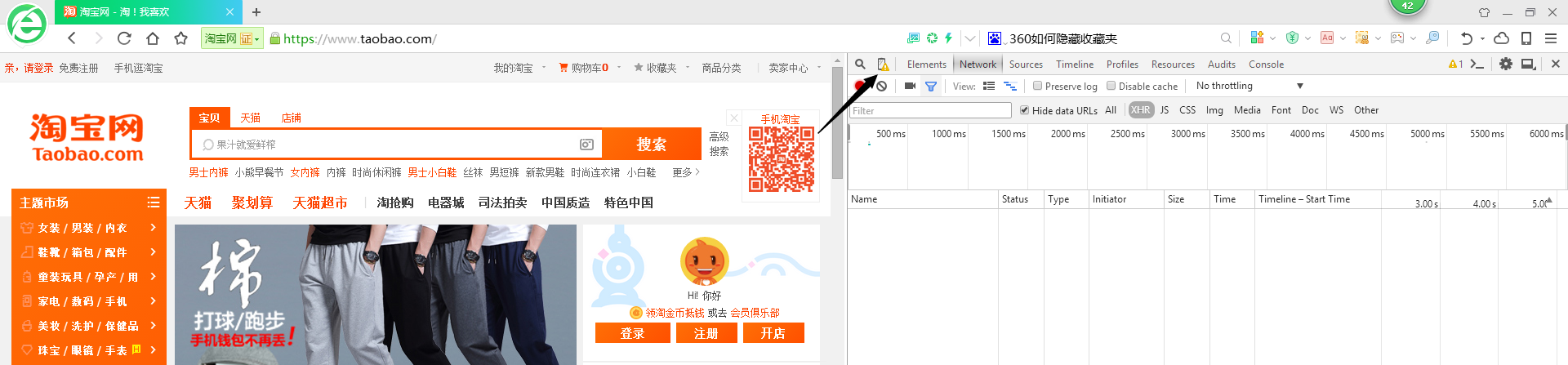Filter requests by WS type

(1336, 110)
